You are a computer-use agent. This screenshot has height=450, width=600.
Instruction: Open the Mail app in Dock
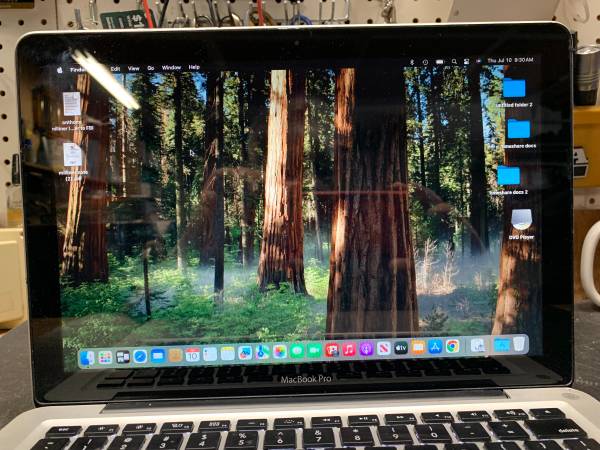pyautogui.click(x=158, y=356)
